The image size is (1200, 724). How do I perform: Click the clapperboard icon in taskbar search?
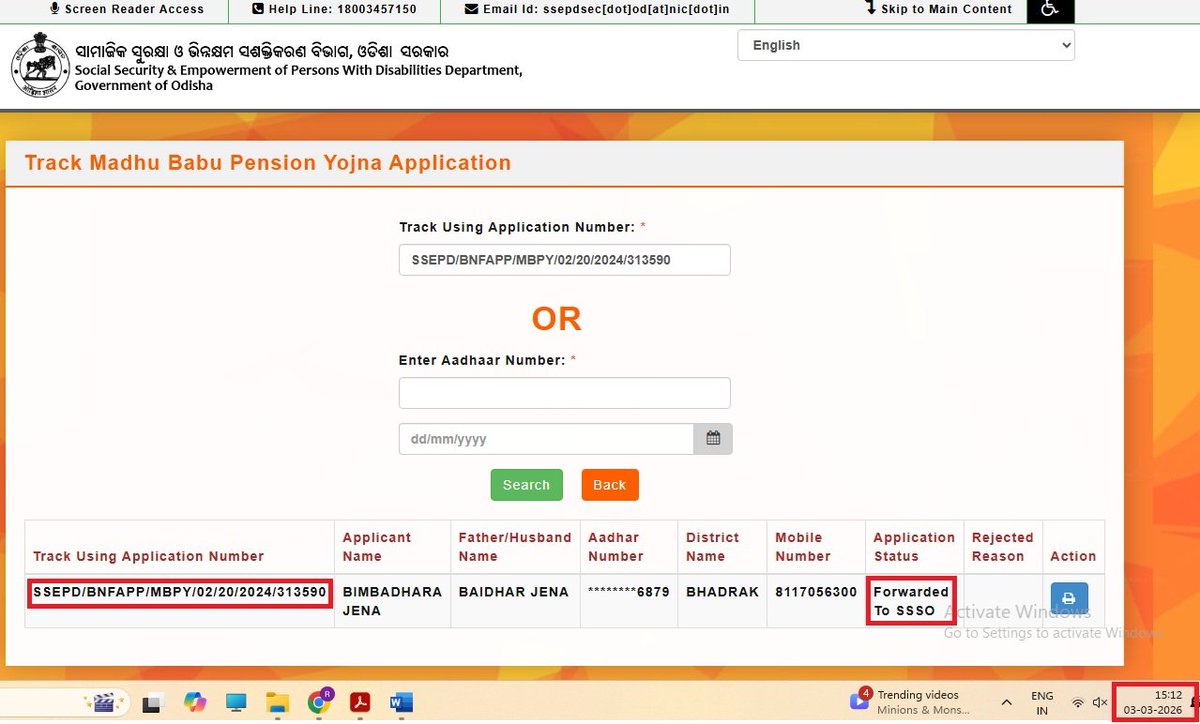(x=103, y=702)
